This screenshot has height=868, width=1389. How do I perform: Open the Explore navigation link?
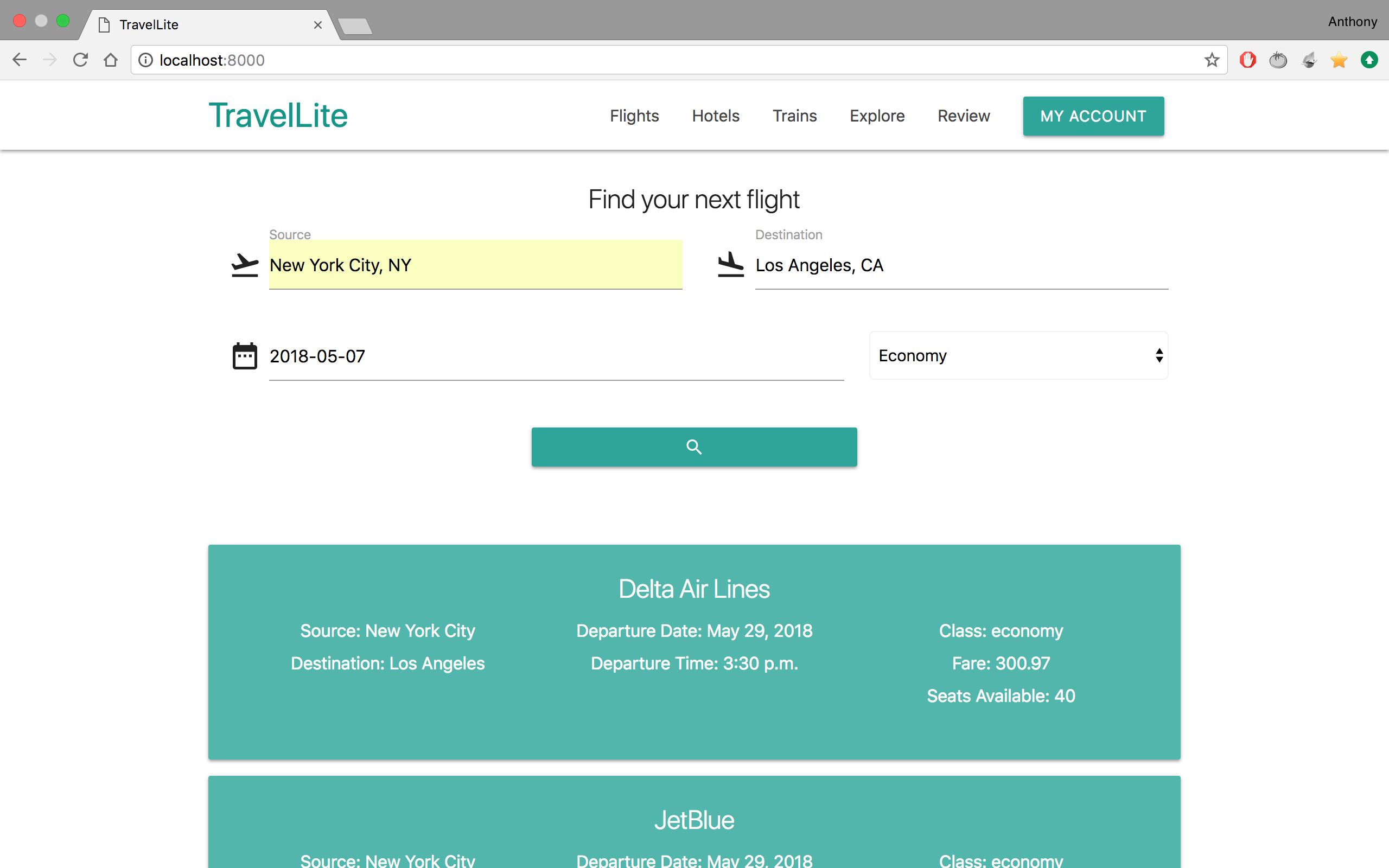click(876, 116)
